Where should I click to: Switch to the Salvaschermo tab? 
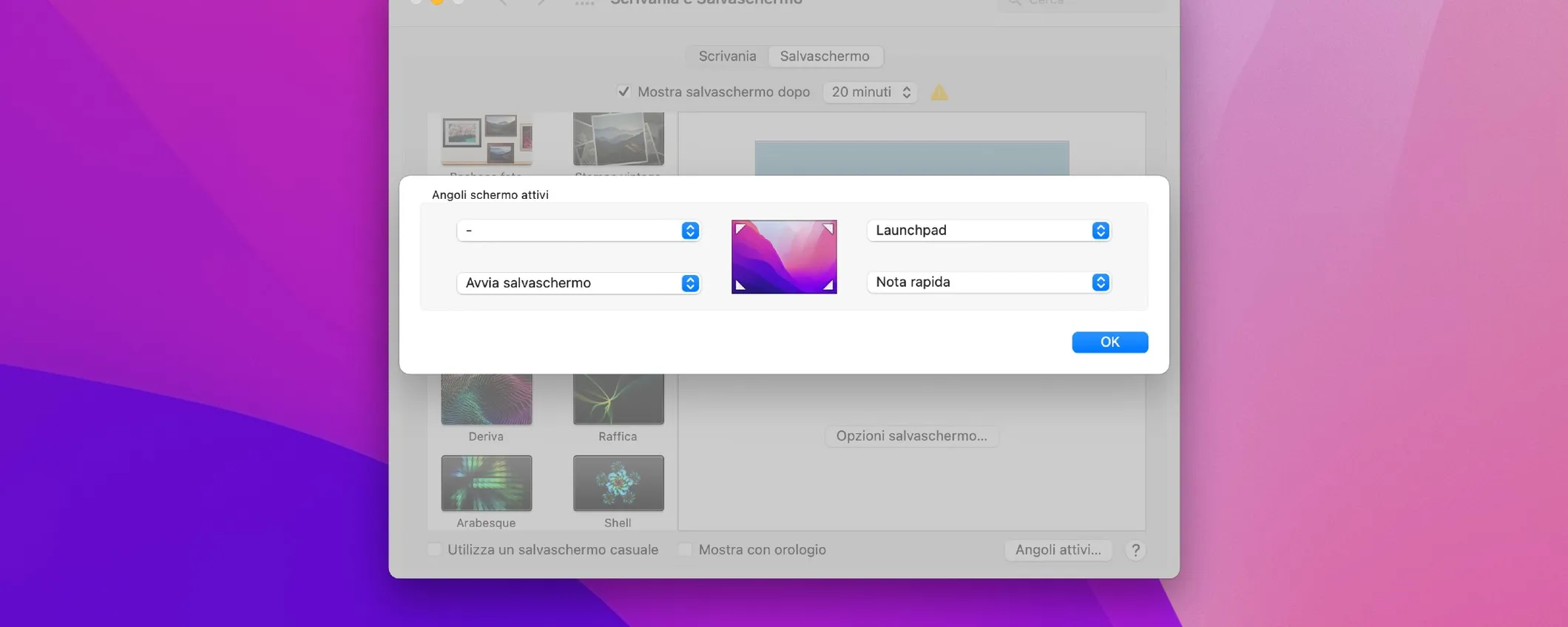[825, 56]
